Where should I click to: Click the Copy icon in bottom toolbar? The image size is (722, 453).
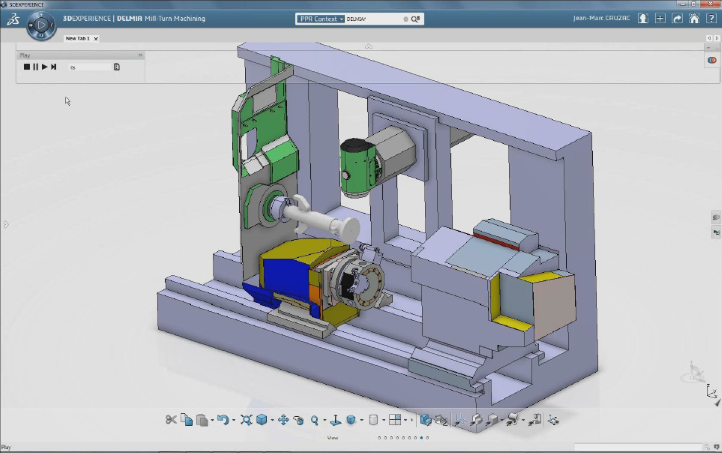186,420
